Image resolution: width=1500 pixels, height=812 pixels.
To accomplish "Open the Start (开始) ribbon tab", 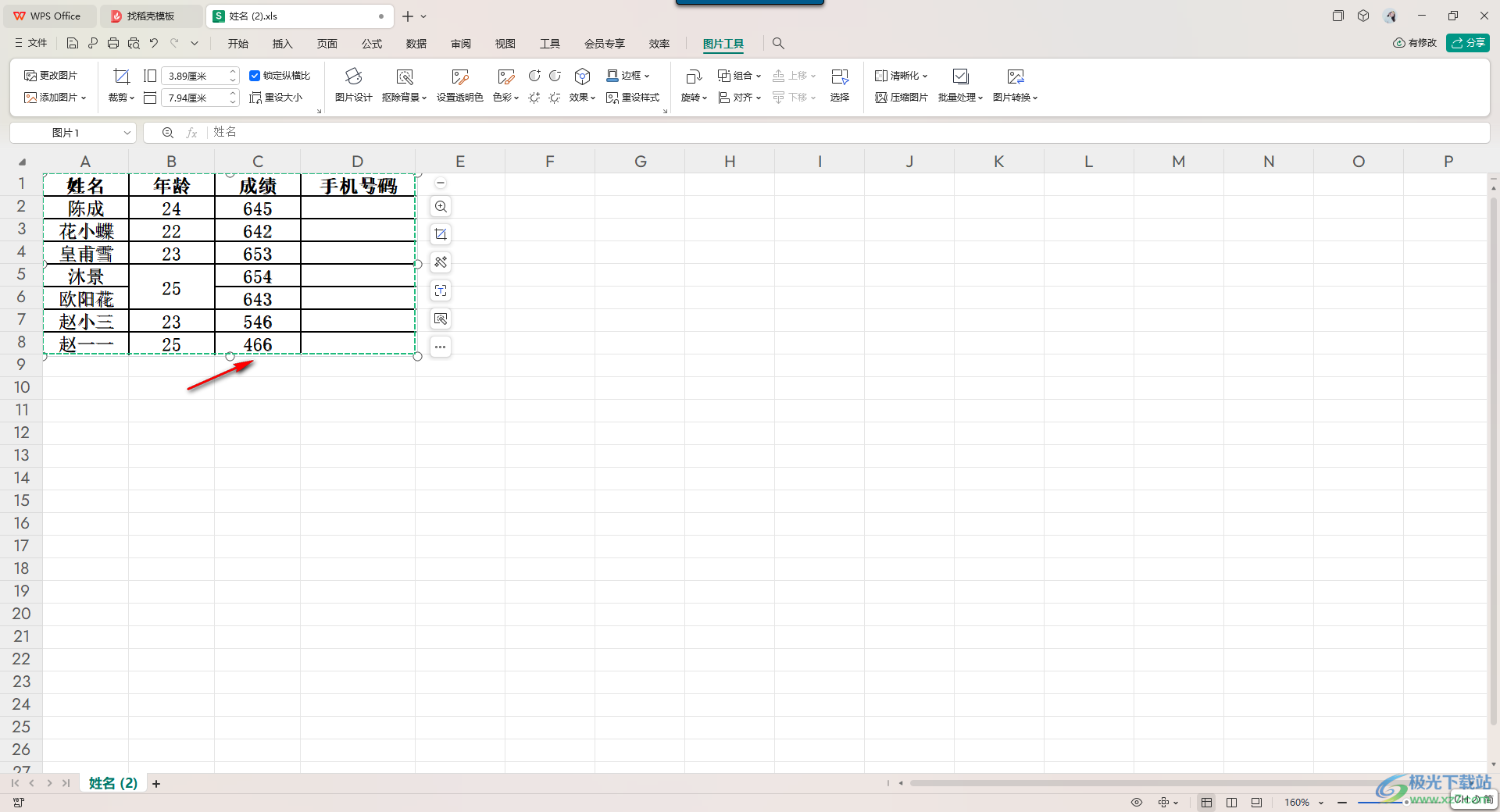I will tap(238, 44).
